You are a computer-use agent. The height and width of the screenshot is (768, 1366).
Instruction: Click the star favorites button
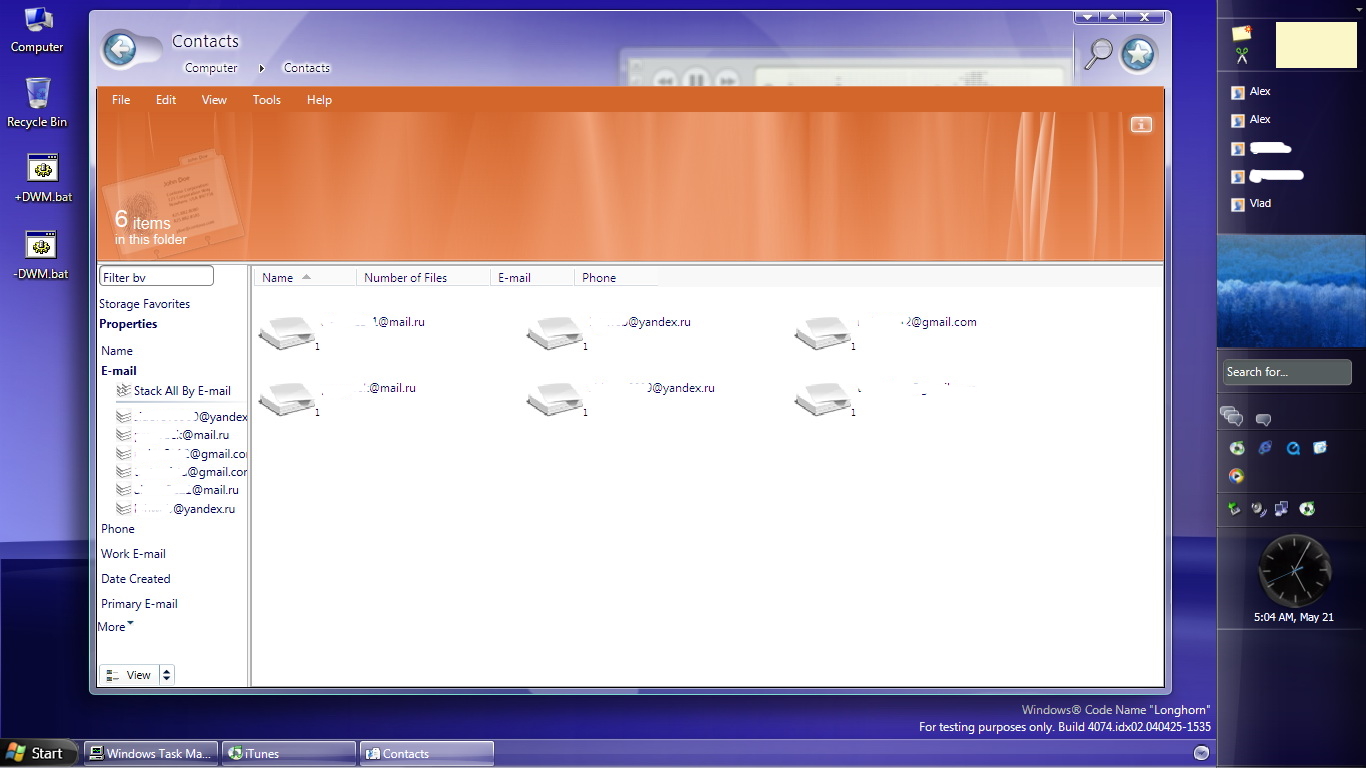click(x=1138, y=54)
